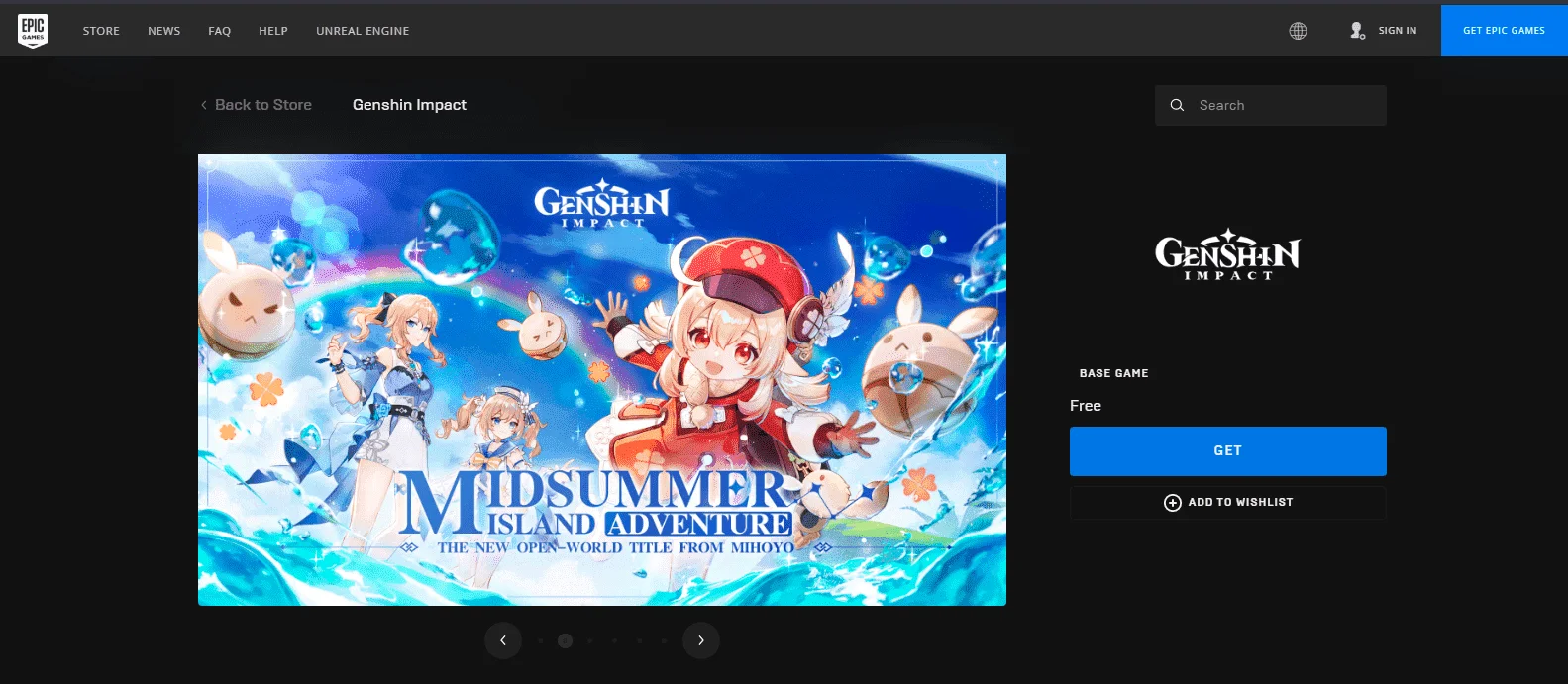Screen dimensions: 1568x684
Task: Click the Midsummer Island Adventure banner image
Action: tap(602, 380)
